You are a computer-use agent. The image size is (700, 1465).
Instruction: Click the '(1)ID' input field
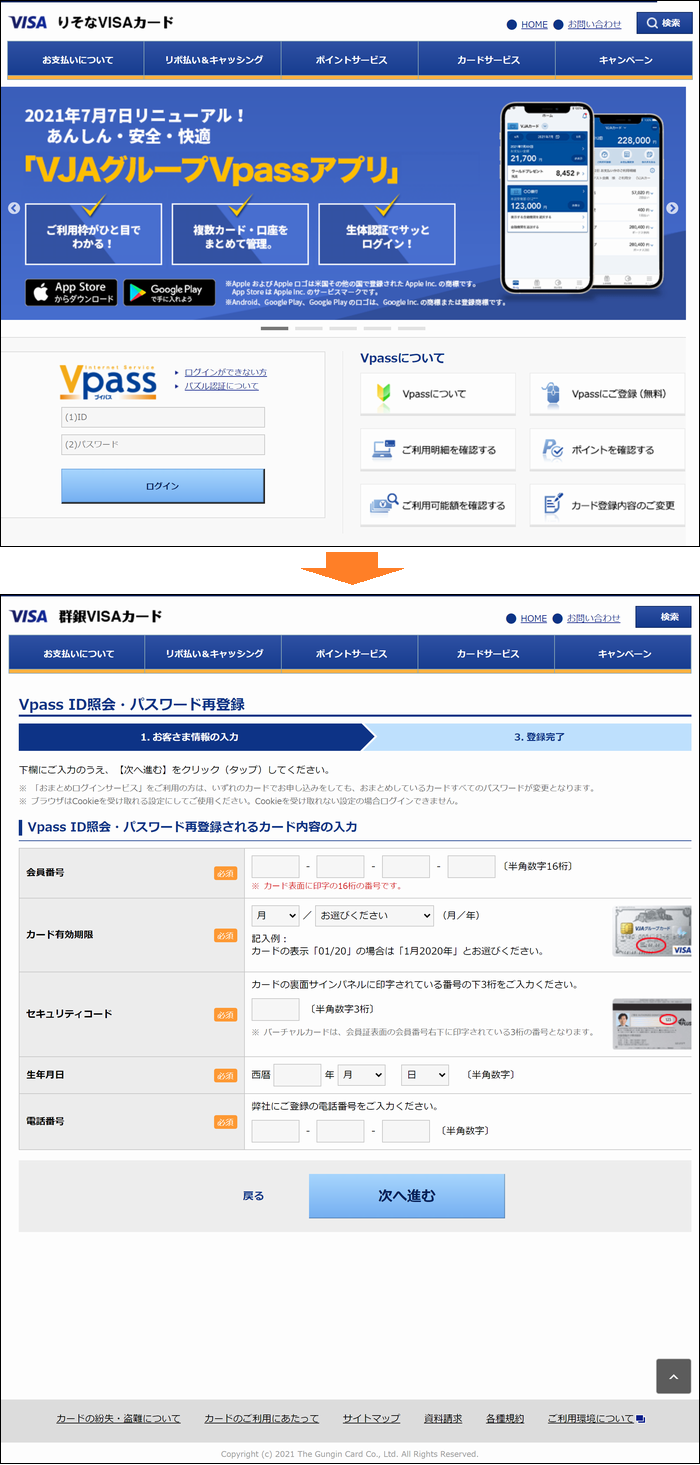pyautogui.click(x=163, y=417)
